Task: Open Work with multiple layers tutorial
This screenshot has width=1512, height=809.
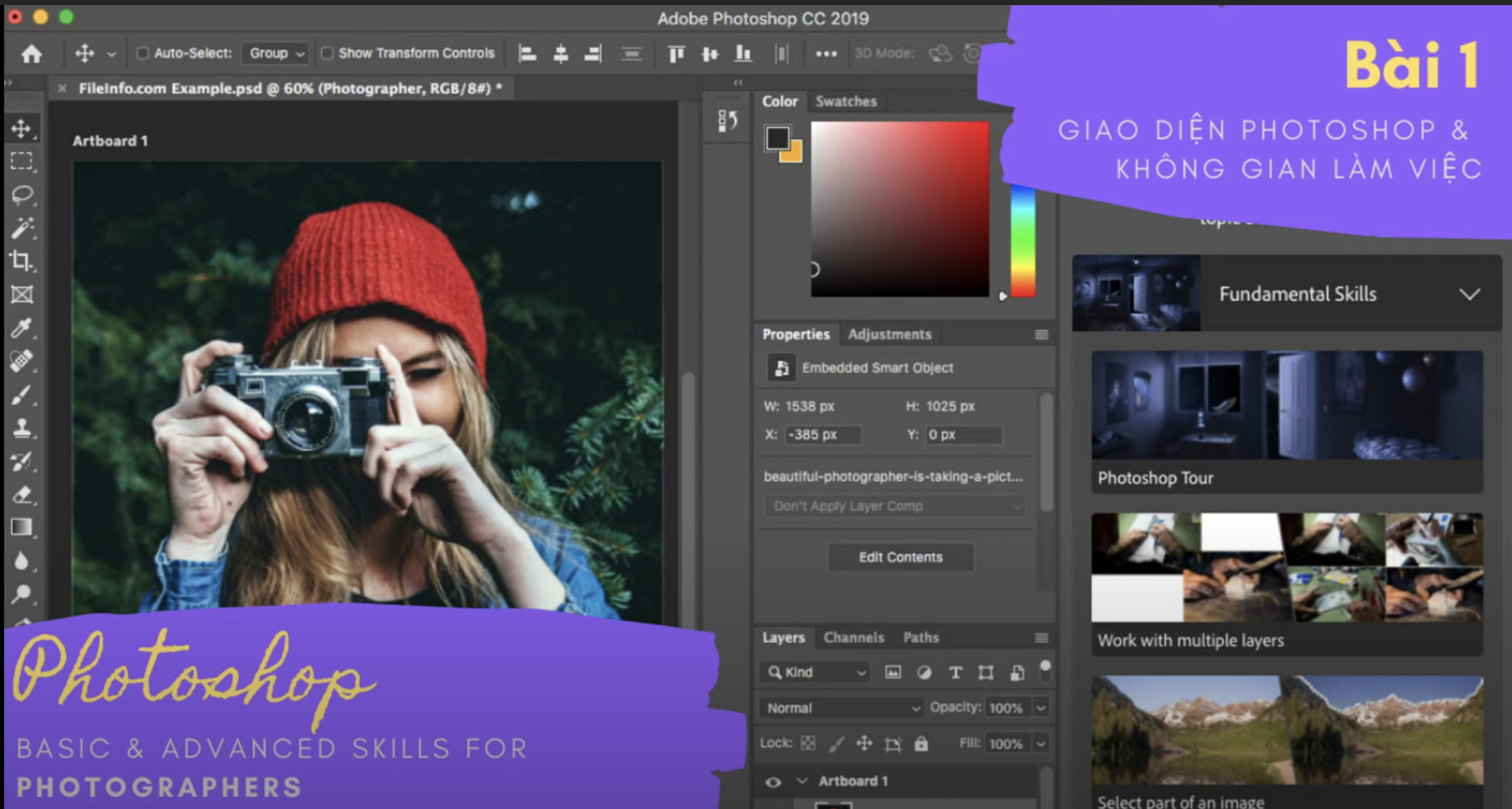Action: click(x=1287, y=584)
